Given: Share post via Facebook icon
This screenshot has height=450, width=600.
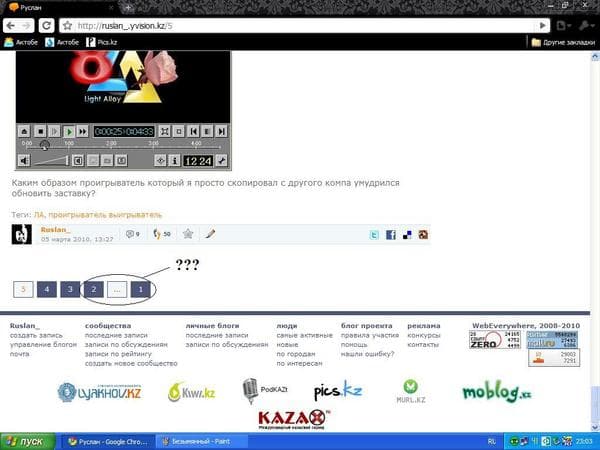Looking at the screenshot, I should pyautogui.click(x=390, y=235).
